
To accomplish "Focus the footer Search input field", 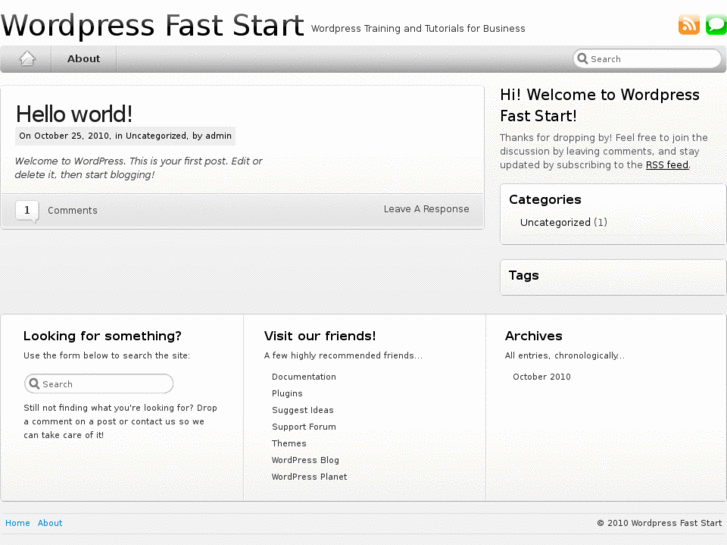I will (x=99, y=384).
